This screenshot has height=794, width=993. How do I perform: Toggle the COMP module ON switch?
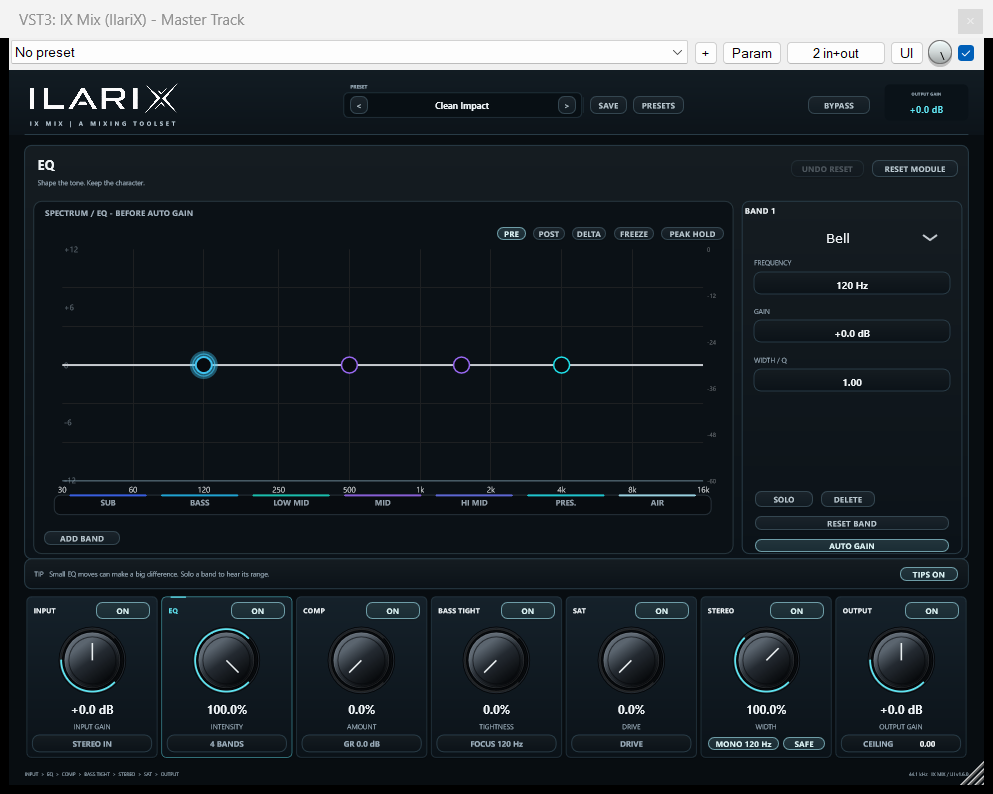click(393, 611)
